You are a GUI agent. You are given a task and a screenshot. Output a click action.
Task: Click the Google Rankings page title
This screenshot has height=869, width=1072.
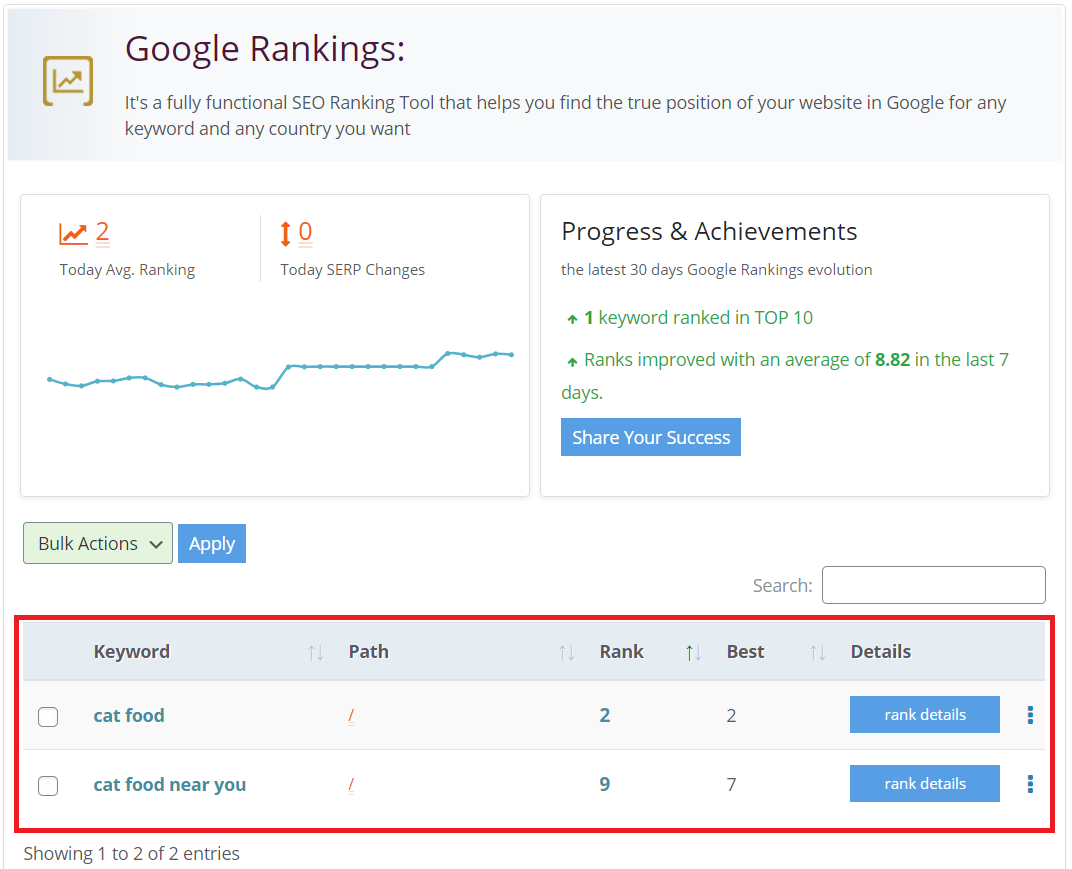[x=265, y=49]
